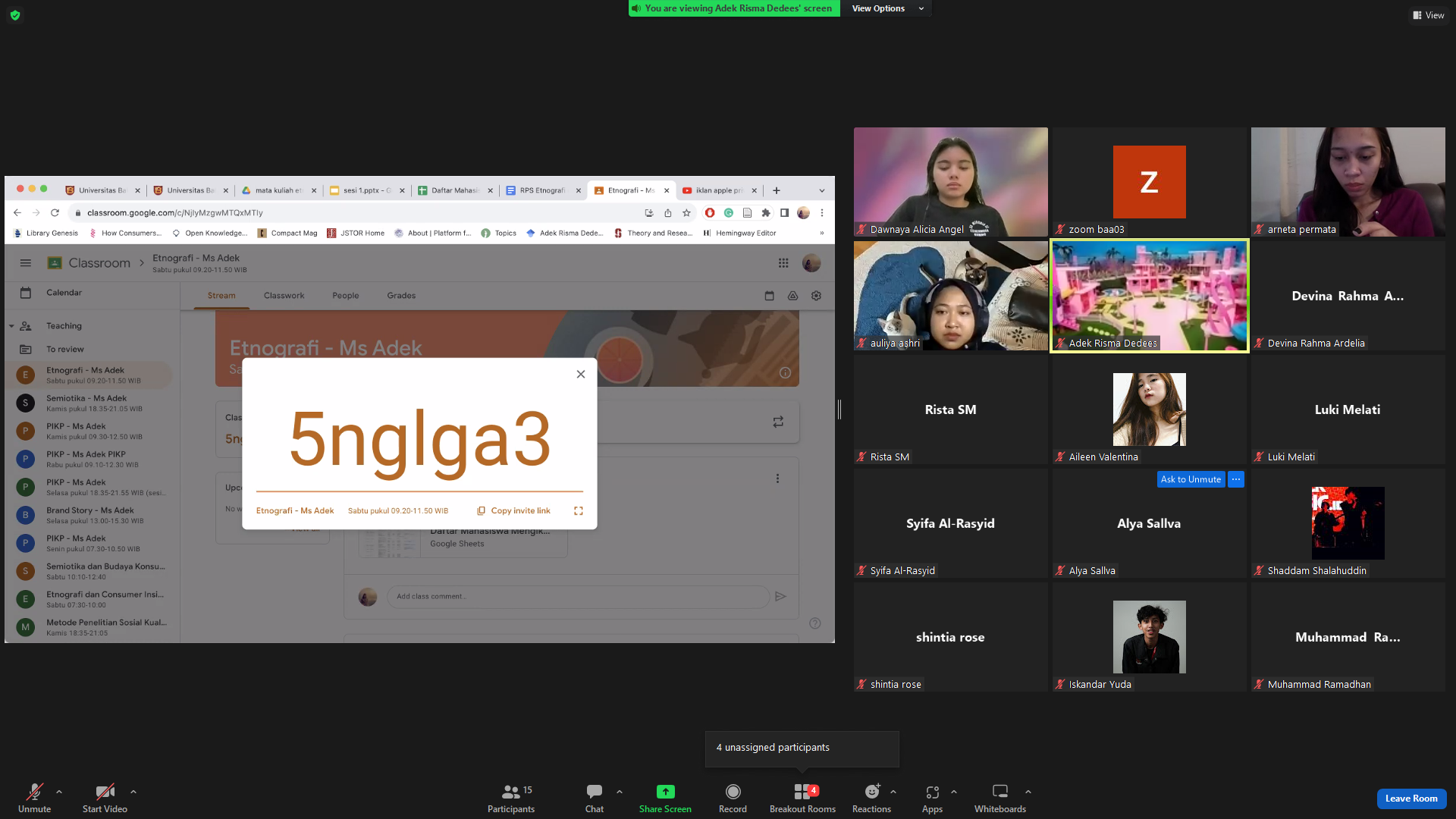Open a new browser tab

tap(776, 191)
